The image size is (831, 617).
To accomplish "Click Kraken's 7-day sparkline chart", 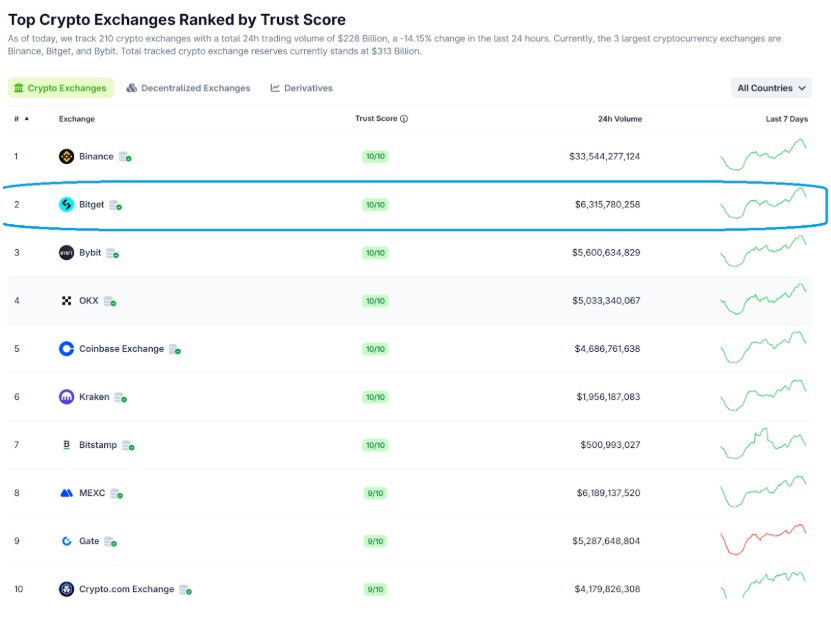I will pos(763,395).
